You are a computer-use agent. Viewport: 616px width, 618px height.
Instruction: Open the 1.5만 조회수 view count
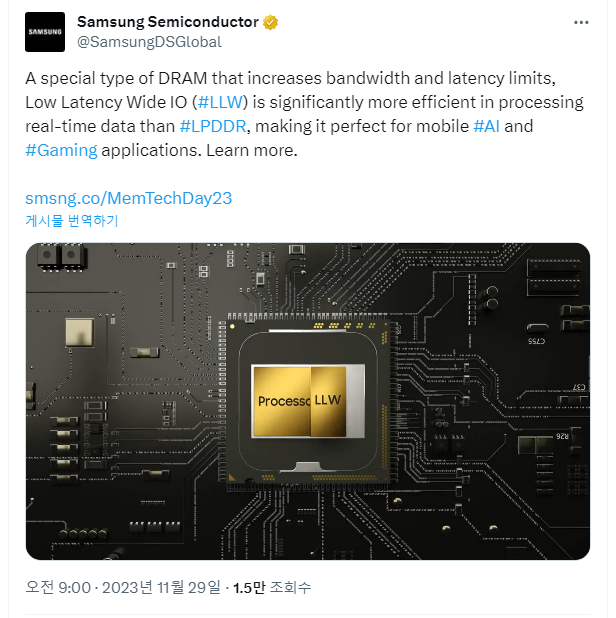pos(272,587)
